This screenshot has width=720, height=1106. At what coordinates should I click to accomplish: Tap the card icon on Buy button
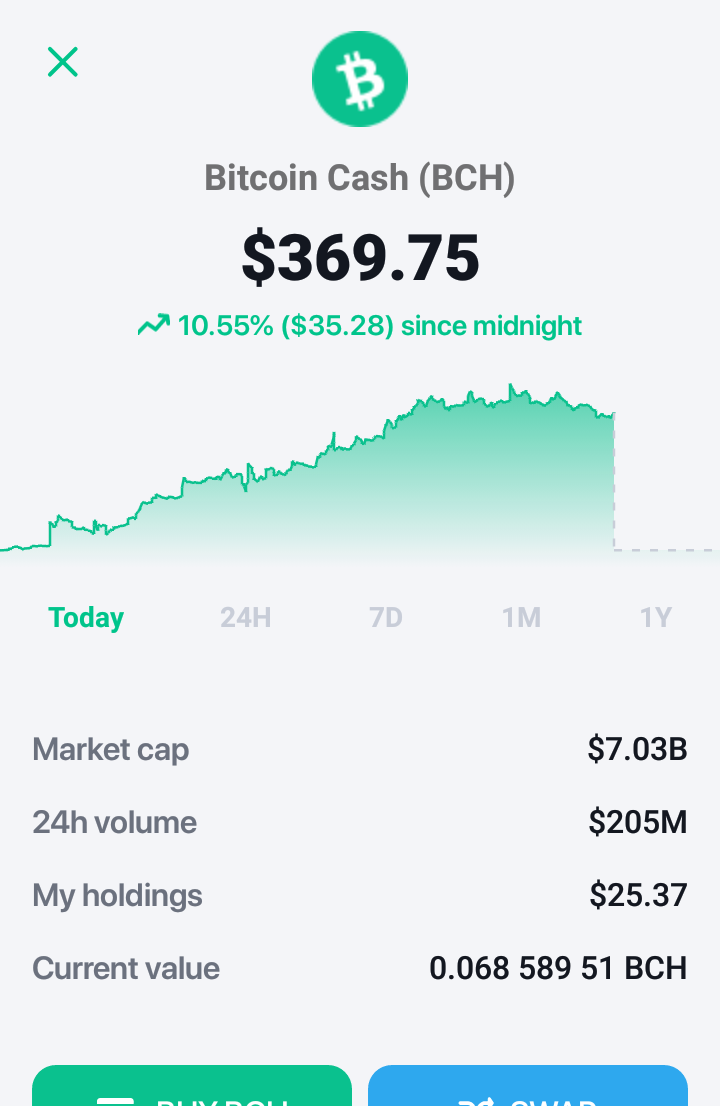[115, 1101]
